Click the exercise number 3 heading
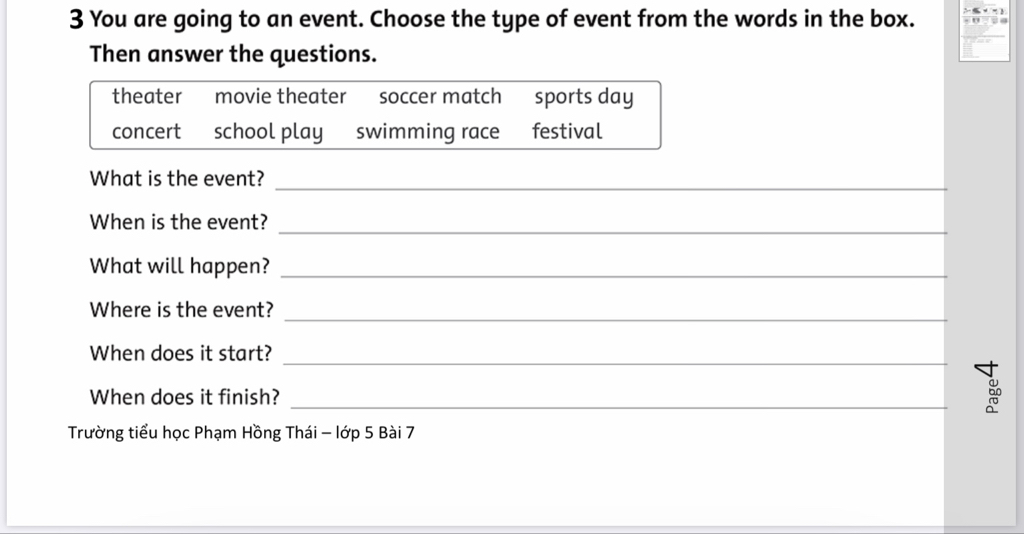Screen dimensions: 1024x534 point(76,20)
